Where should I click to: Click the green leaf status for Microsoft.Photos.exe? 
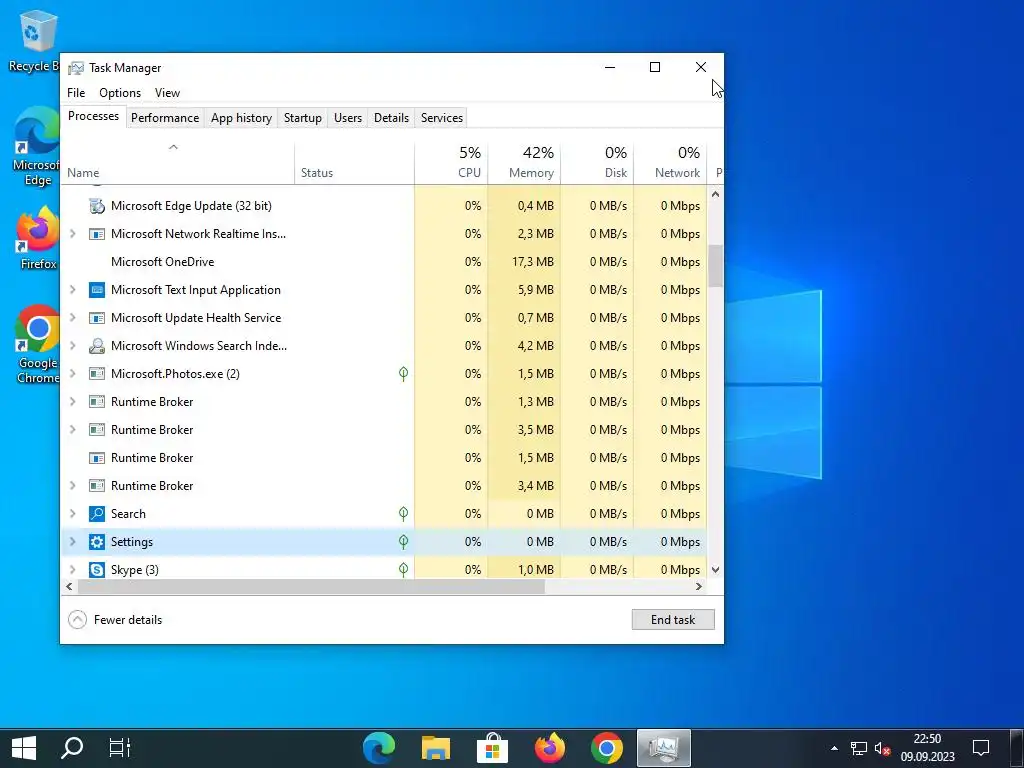click(404, 374)
